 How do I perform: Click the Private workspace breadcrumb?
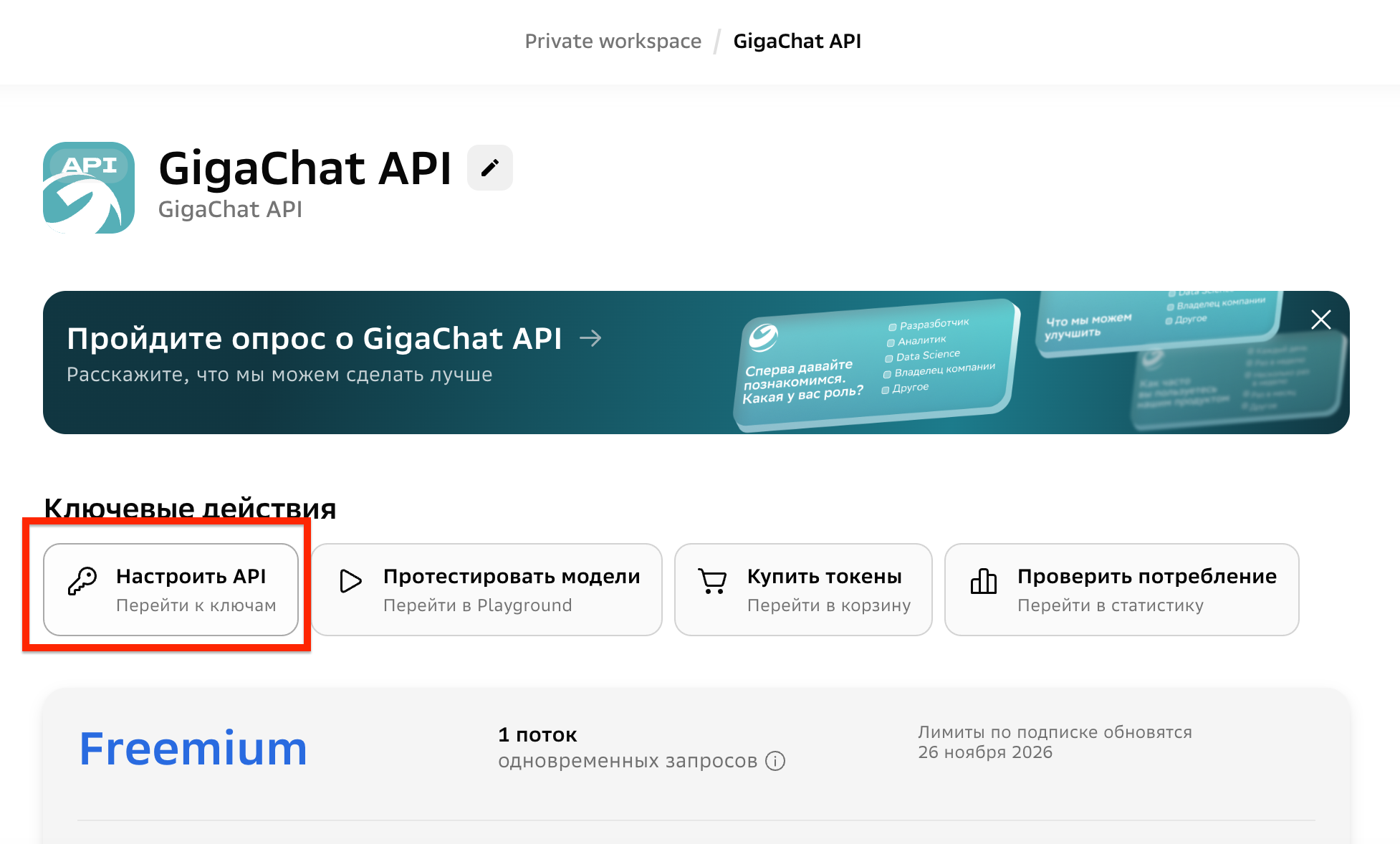(613, 42)
